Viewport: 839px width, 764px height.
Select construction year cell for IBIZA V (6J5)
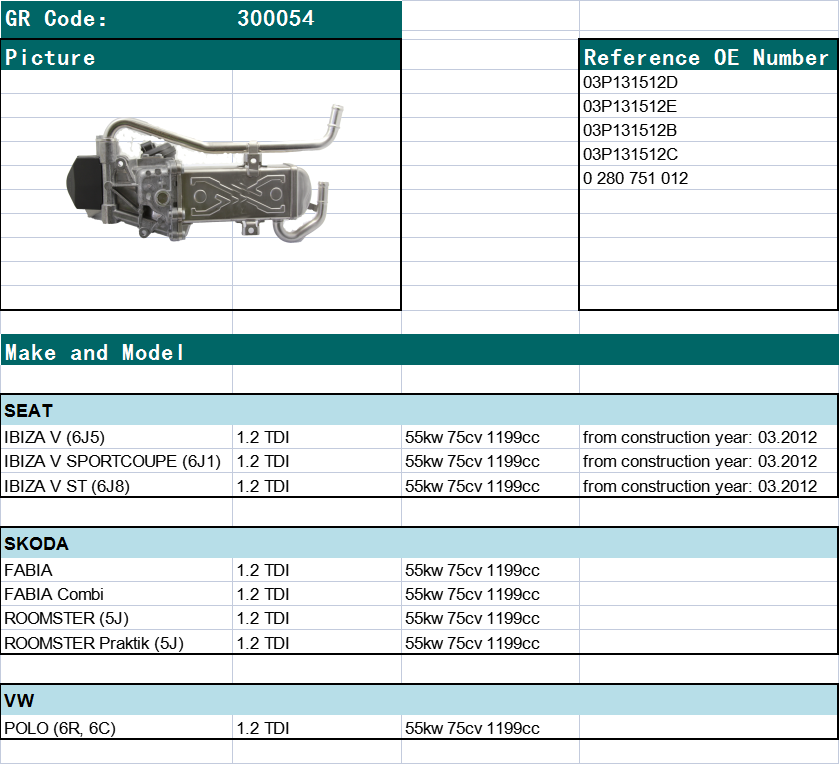pyautogui.click(x=708, y=437)
